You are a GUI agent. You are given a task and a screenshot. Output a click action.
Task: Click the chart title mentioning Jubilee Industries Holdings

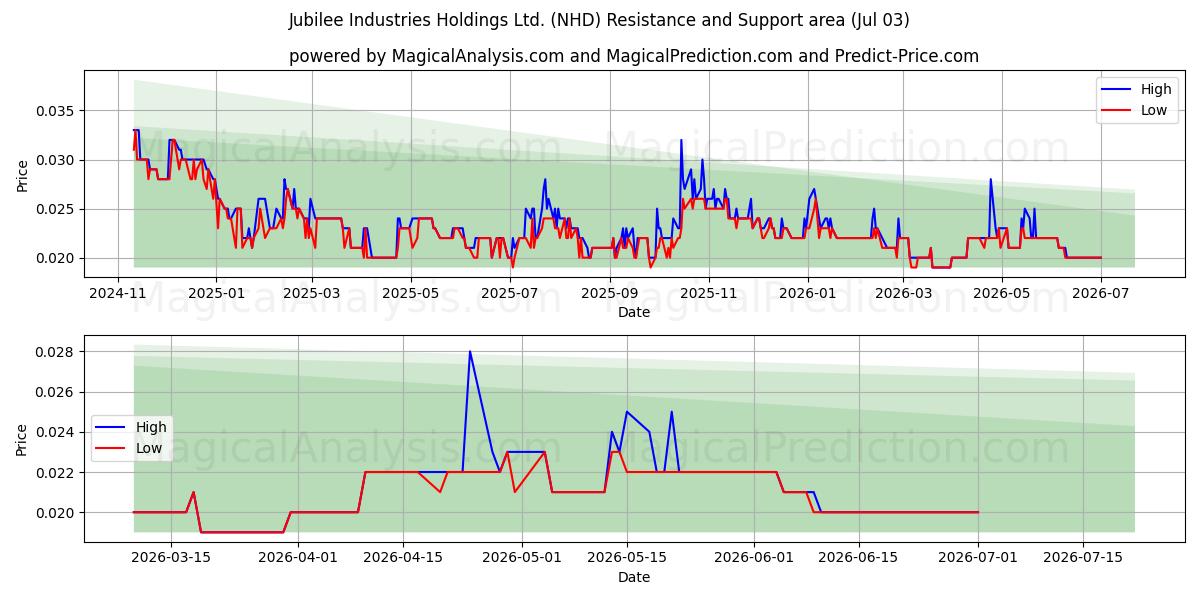[599, 20]
